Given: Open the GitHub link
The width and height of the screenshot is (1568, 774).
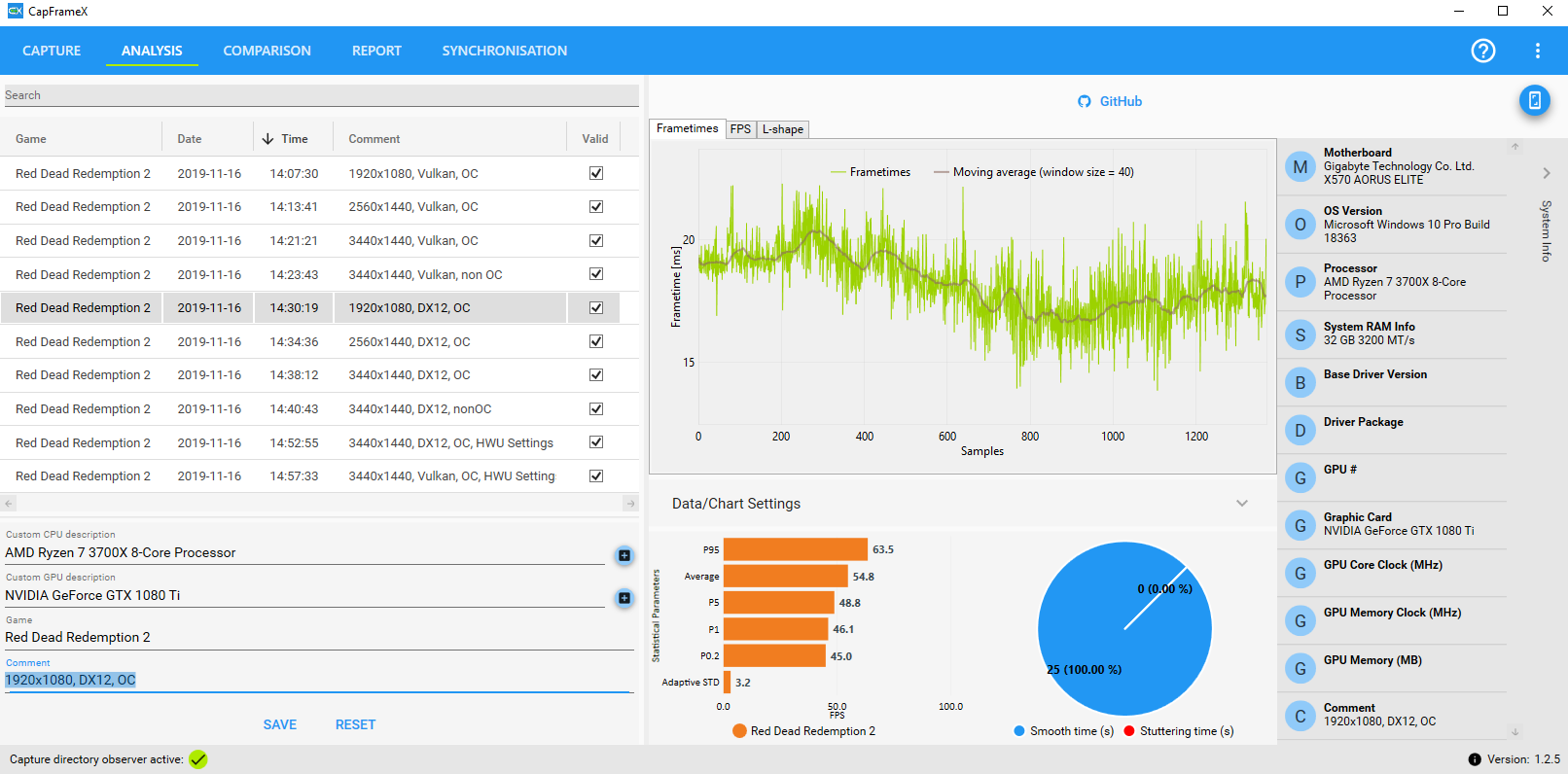Looking at the screenshot, I should pos(1121,101).
